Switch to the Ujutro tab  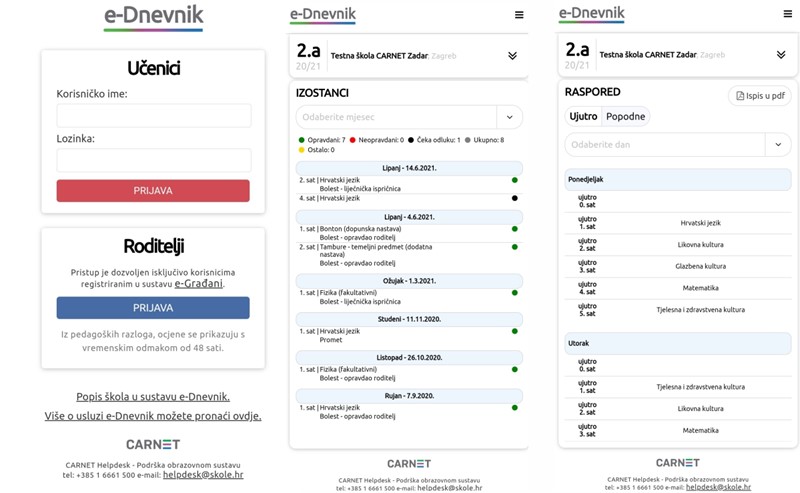(583, 117)
